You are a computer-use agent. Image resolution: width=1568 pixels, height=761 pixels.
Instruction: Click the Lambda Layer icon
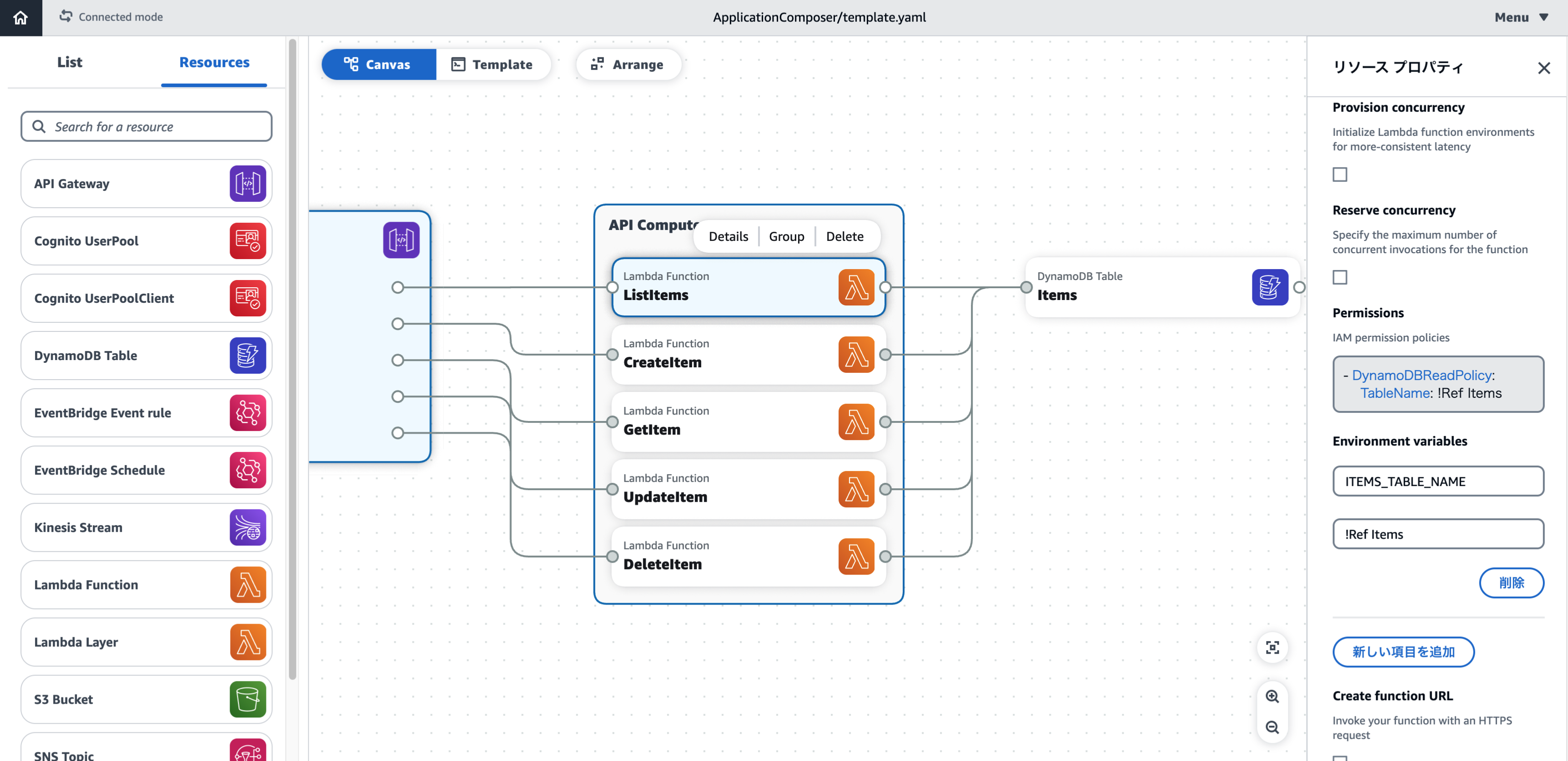248,642
